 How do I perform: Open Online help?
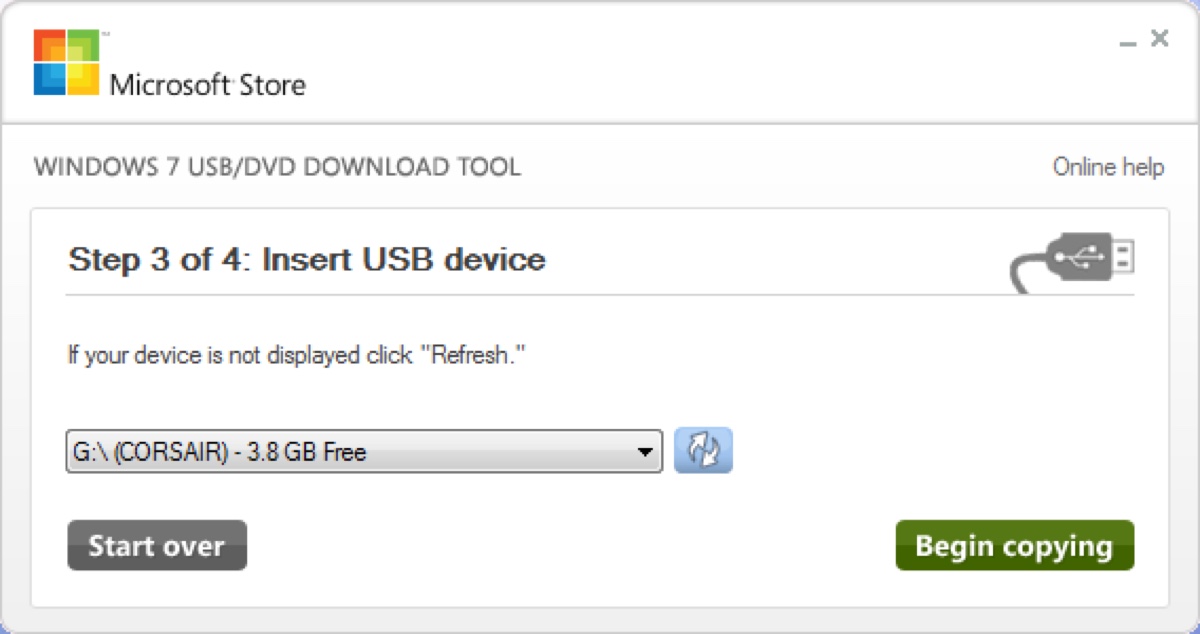1108,167
